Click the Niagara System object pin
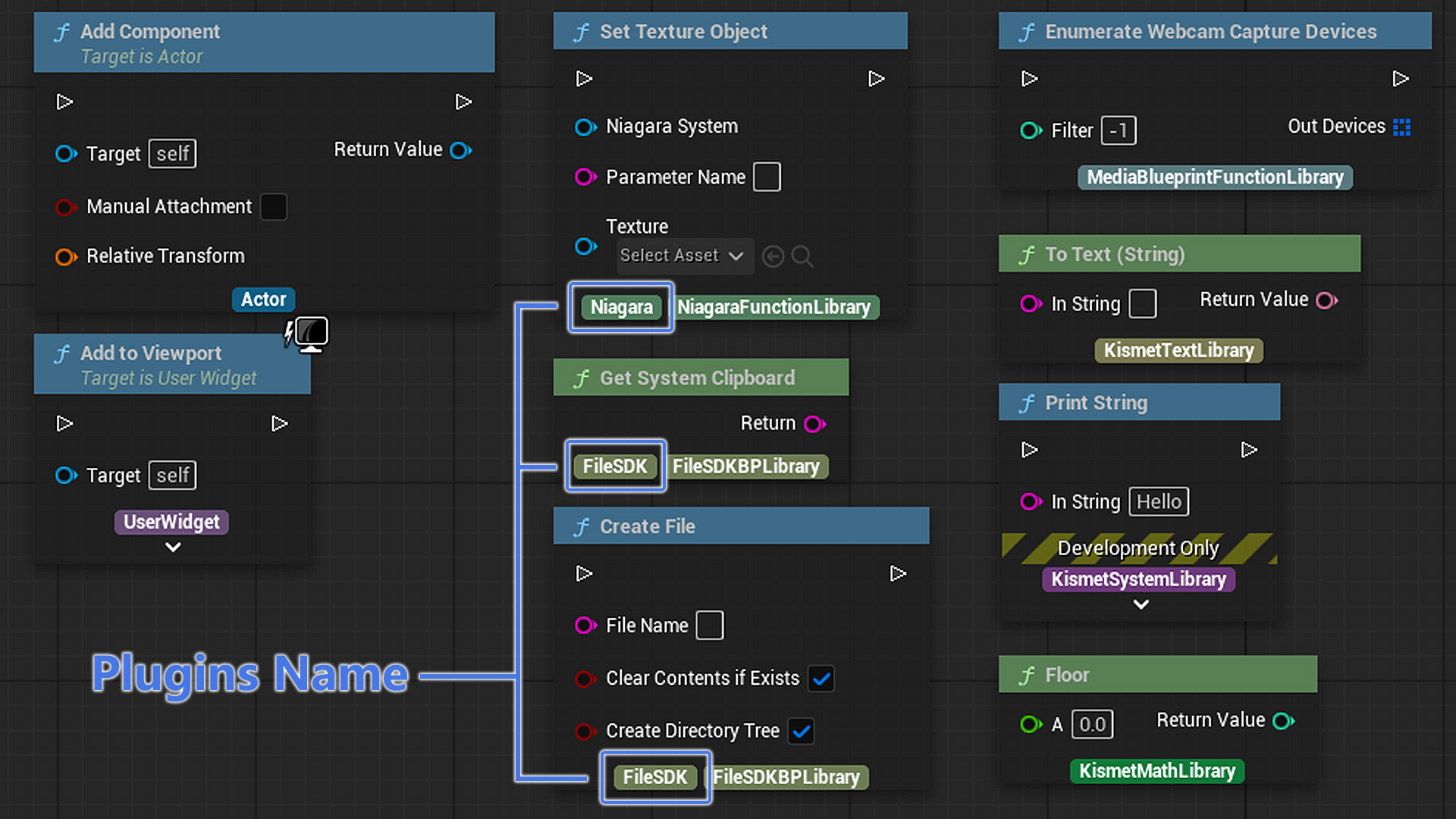The width and height of the screenshot is (1456, 819). [x=585, y=127]
